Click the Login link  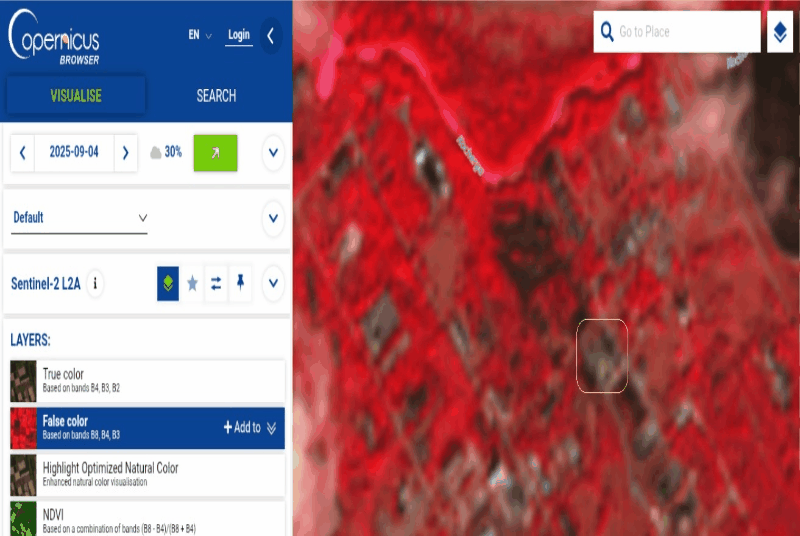tap(238, 35)
